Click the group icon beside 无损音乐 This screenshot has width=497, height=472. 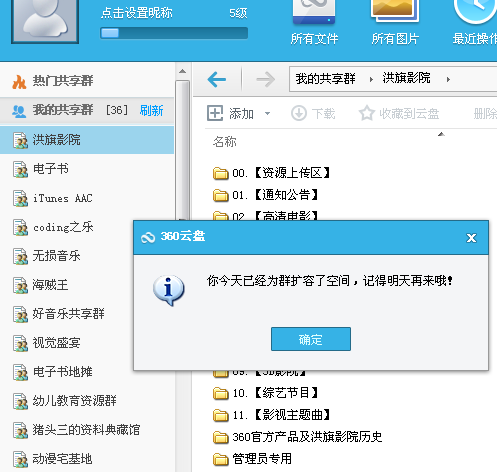(20, 256)
